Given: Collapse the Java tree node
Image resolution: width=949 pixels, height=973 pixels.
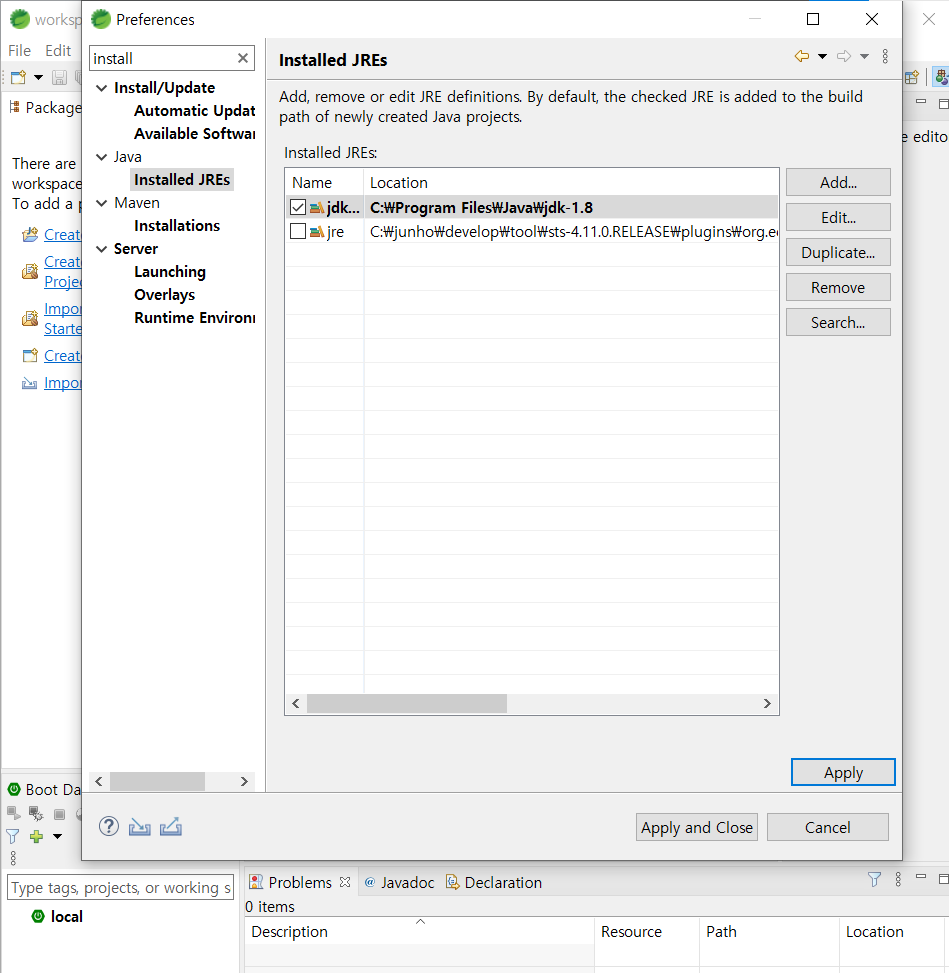Looking at the screenshot, I should [102, 157].
